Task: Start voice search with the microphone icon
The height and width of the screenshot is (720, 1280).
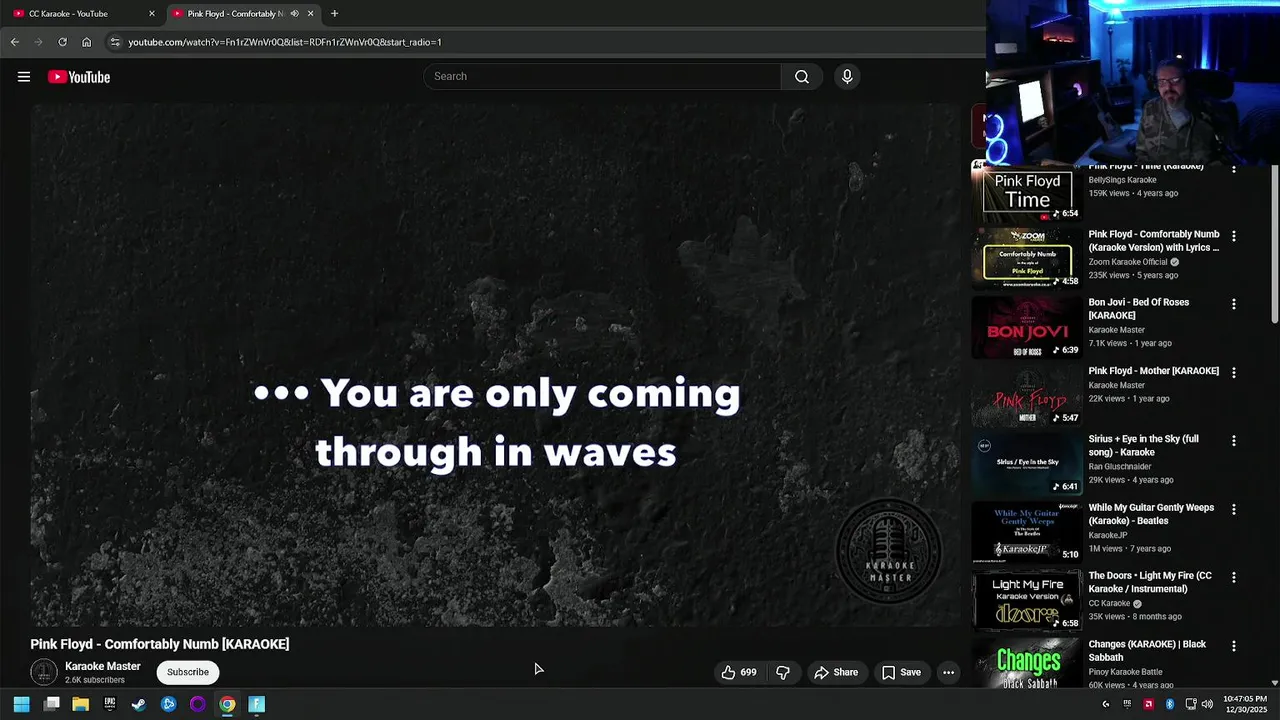Action: click(x=847, y=76)
